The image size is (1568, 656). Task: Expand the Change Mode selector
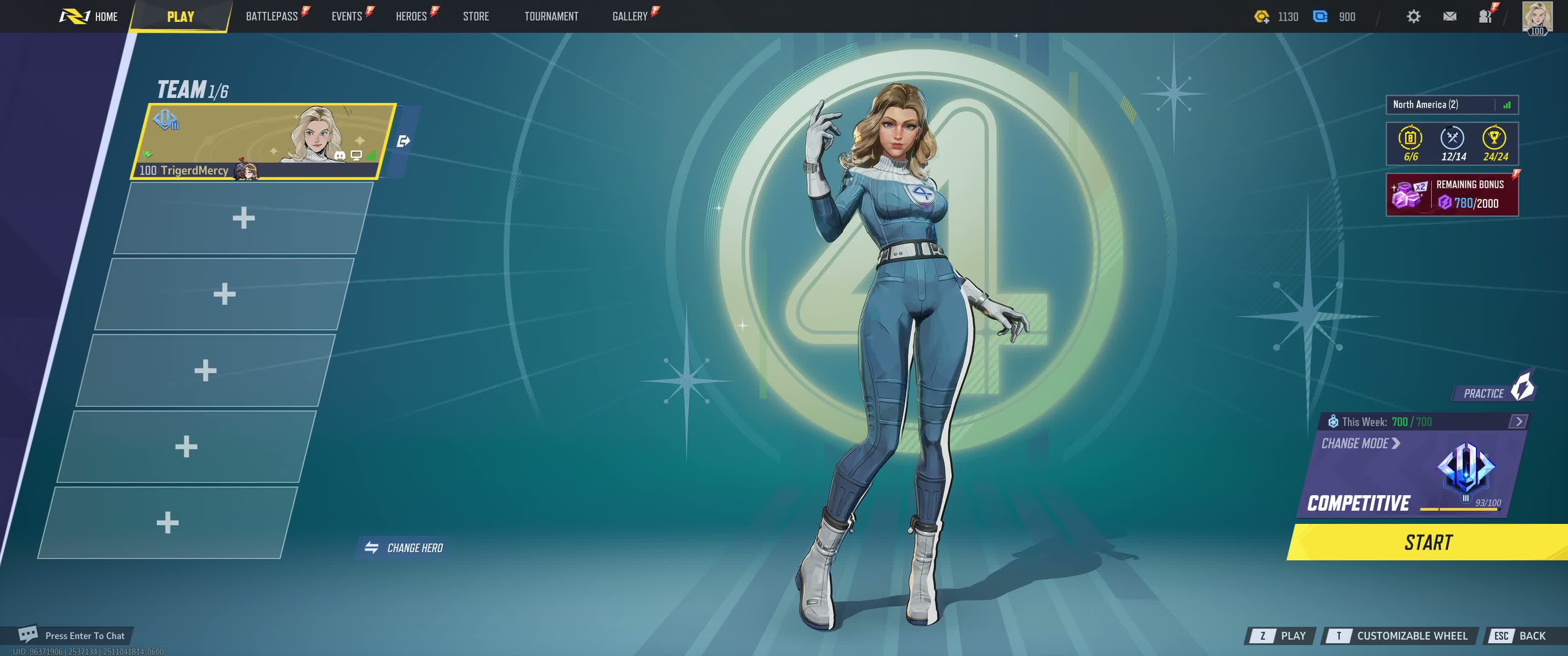(x=1361, y=444)
